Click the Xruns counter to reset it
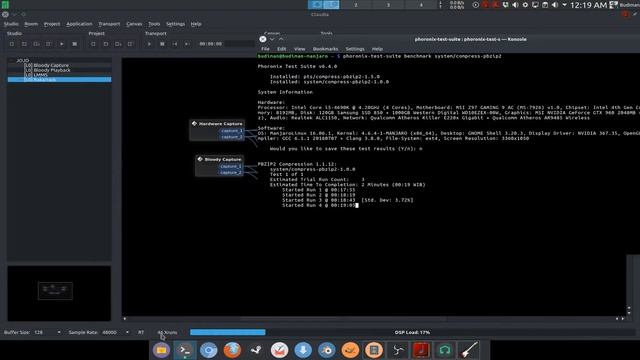Image resolution: width=640 pixels, height=360 pixels. (x=167, y=332)
